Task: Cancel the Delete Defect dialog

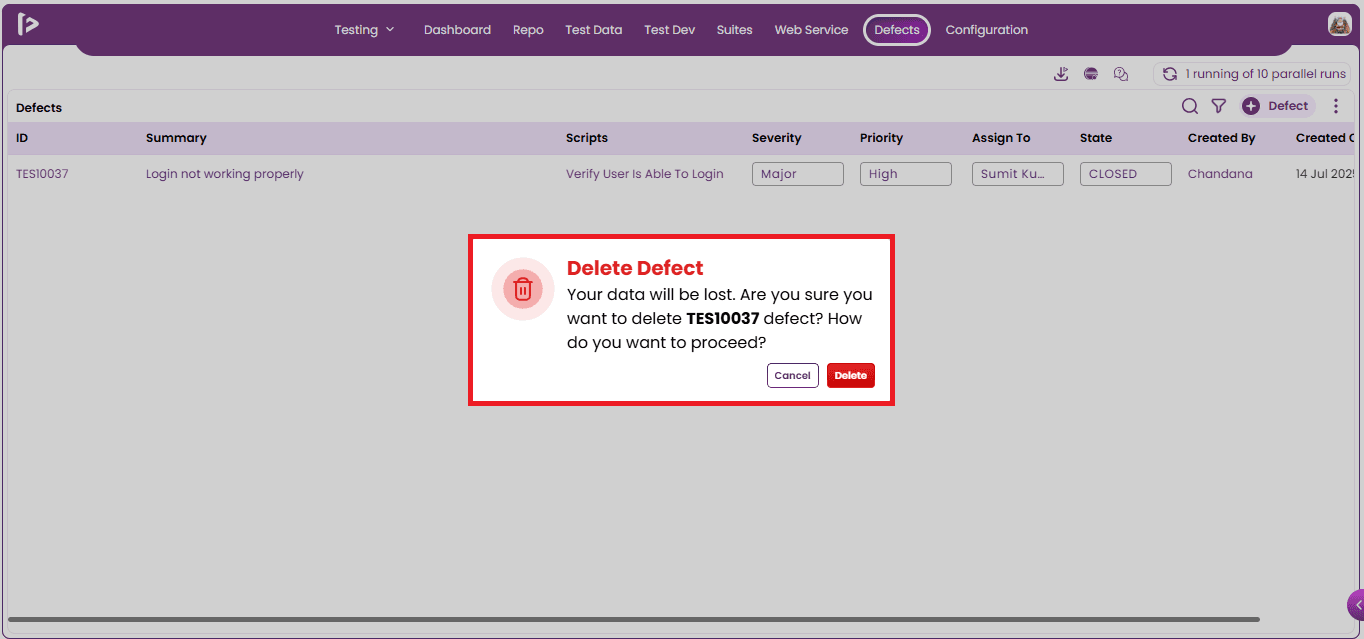Action: 793,375
